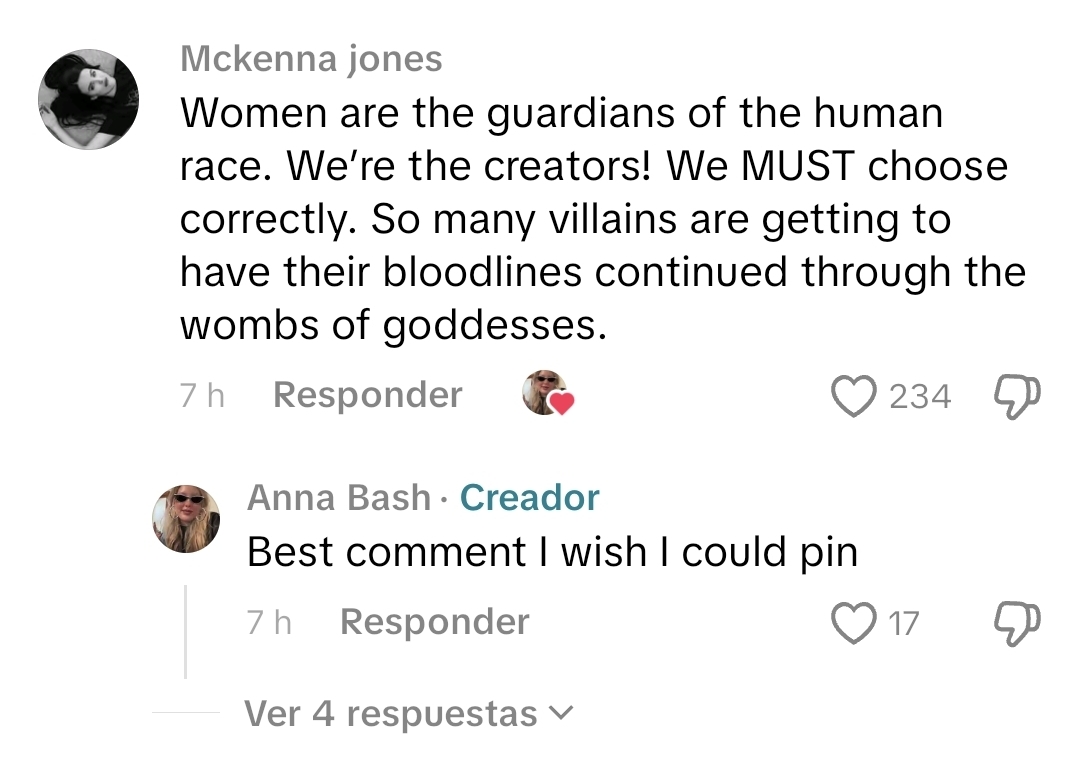Reply to Anna Bash via Responder
The width and height of the screenshot is (1080, 771).
[434, 622]
